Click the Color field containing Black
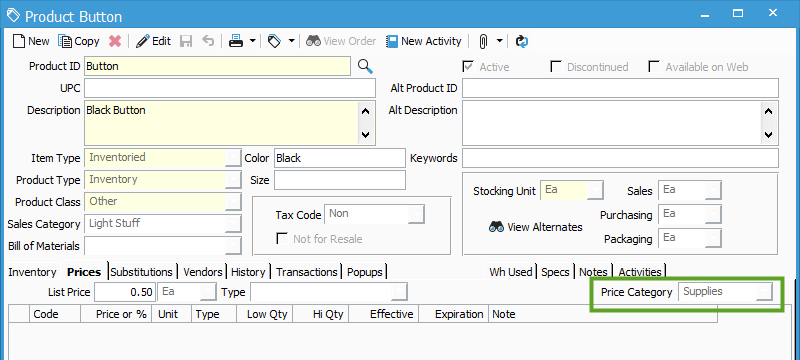Screen dimensions: 800x360 (340, 158)
